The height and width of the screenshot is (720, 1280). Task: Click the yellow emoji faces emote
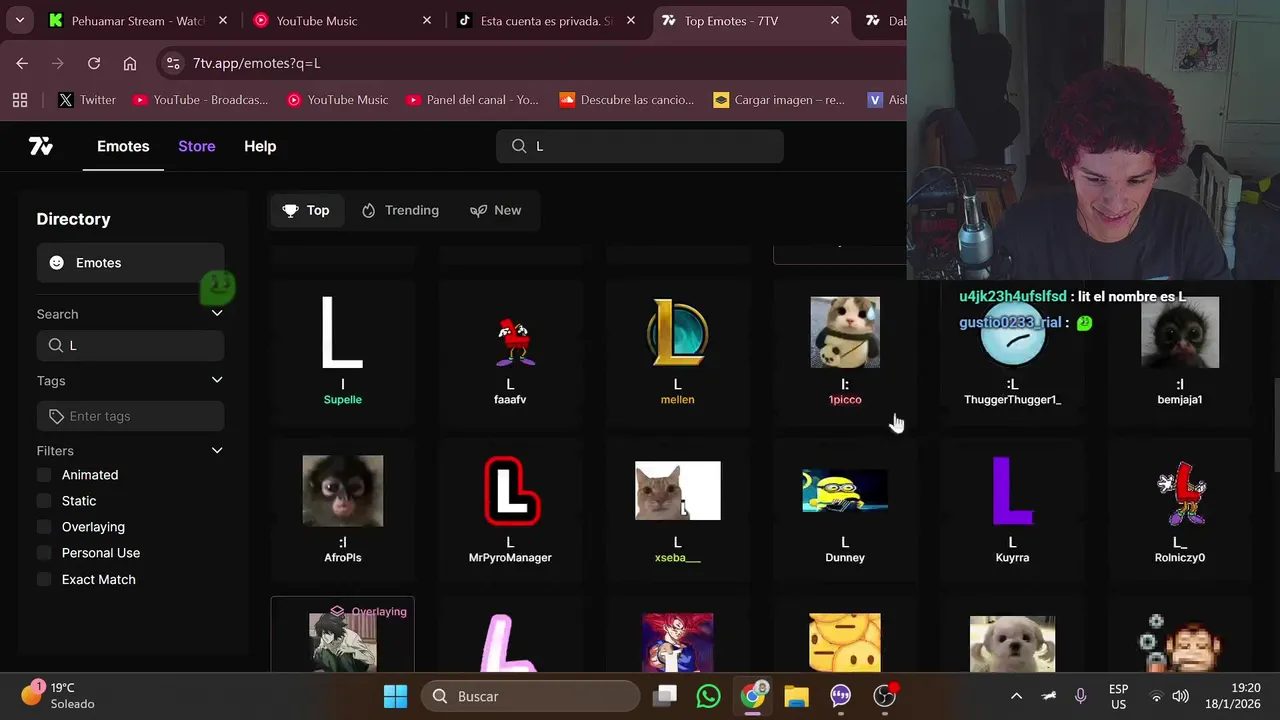845,642
